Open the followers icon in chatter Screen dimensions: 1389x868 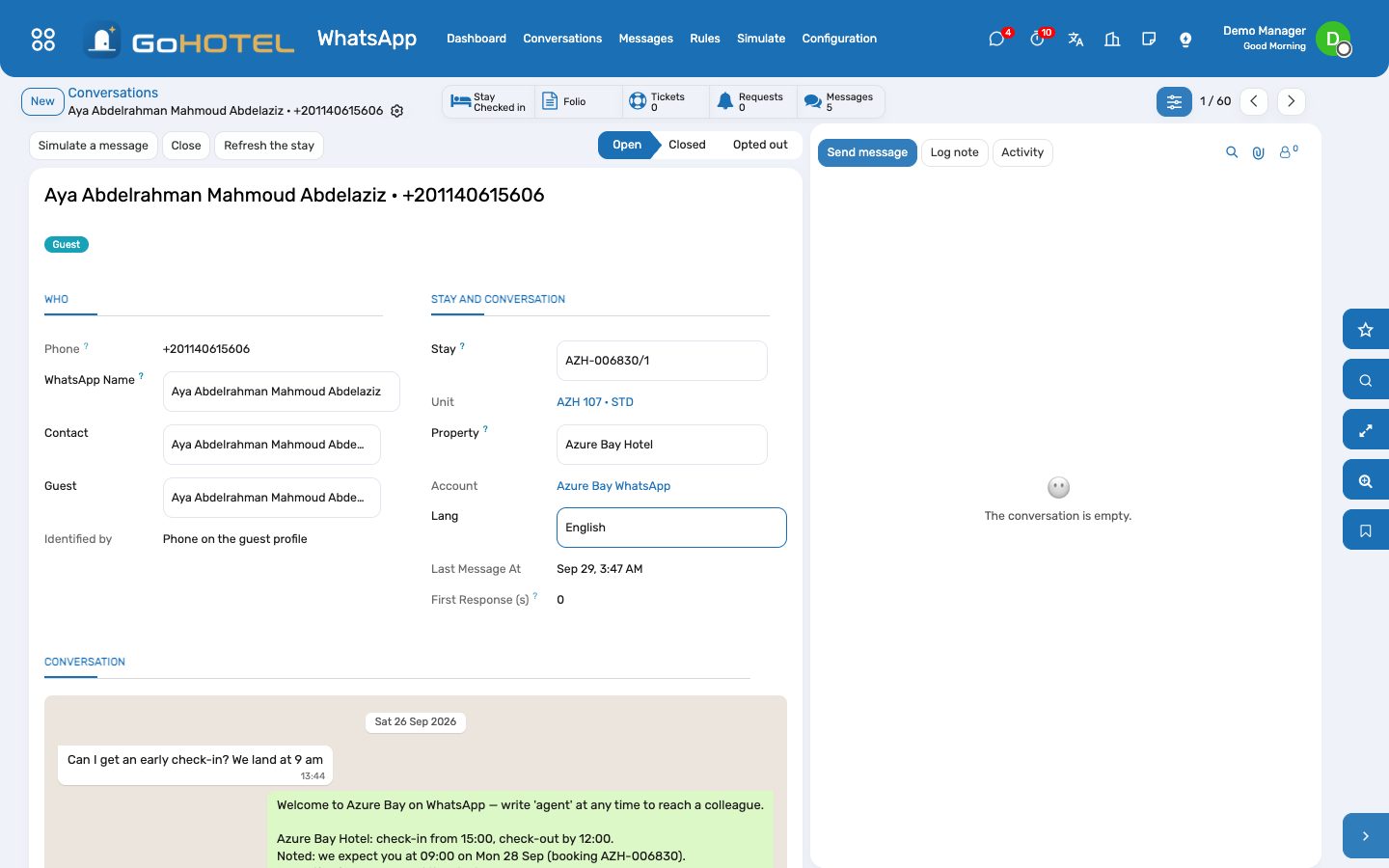point(1288,151)
